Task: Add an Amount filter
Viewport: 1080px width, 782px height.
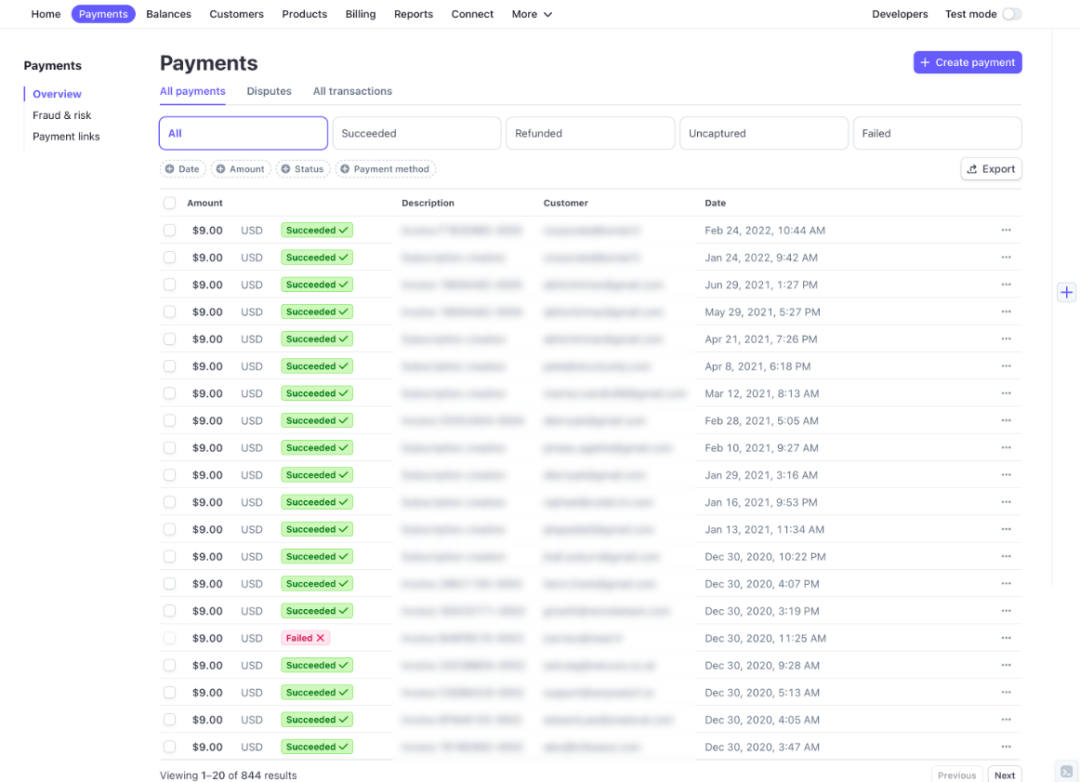Action: (x=240, y=169)
